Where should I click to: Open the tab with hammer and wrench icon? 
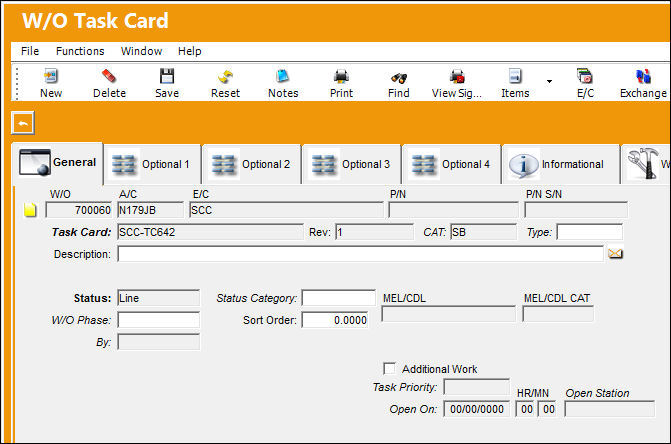[645, 165]
